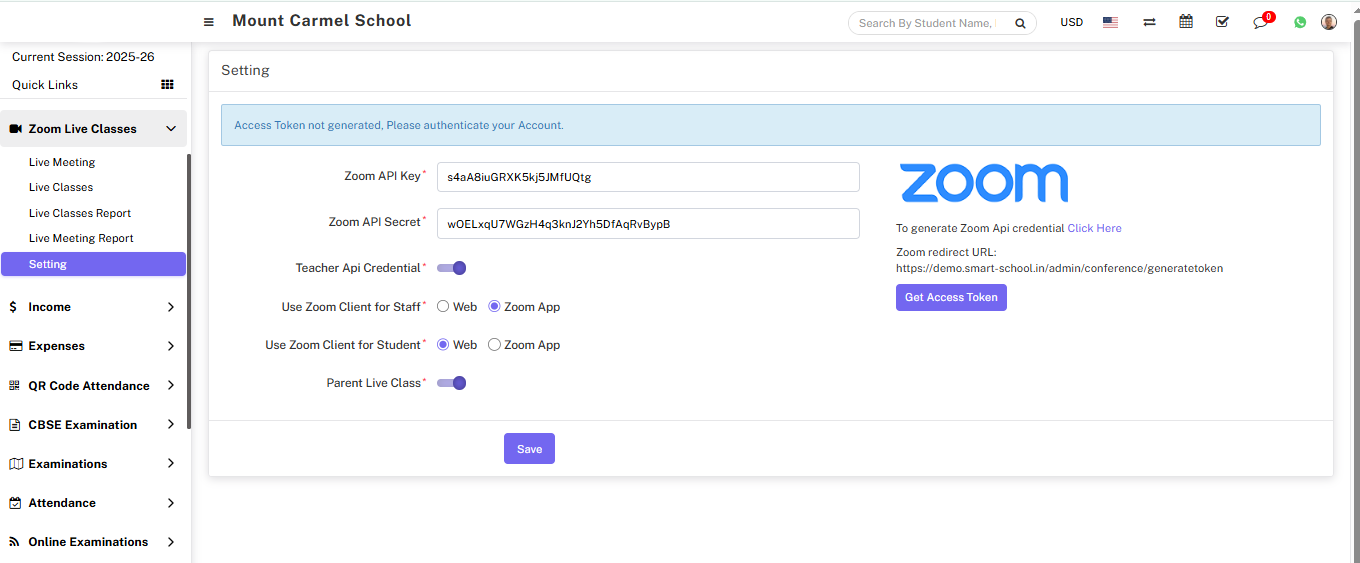Viewport: 1360px width, 563px height.
Task: Toggle Teacher Api Credential switch
Action: [452, 268]
